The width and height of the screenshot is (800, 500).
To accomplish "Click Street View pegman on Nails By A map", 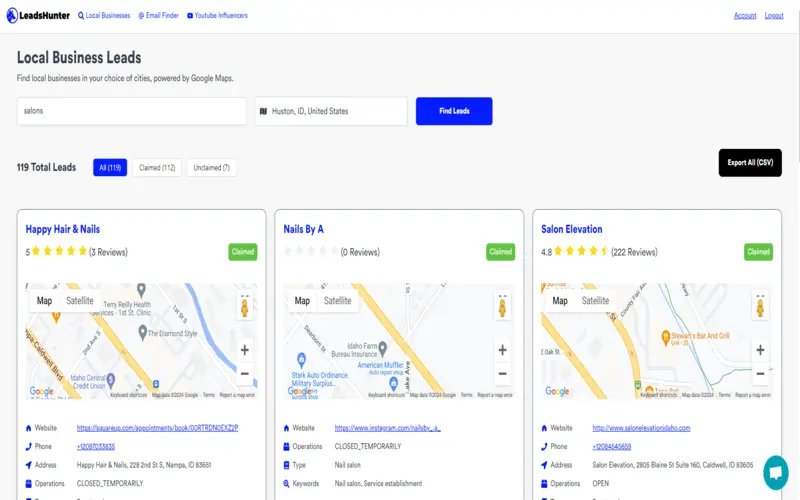I will click(502, 307).
